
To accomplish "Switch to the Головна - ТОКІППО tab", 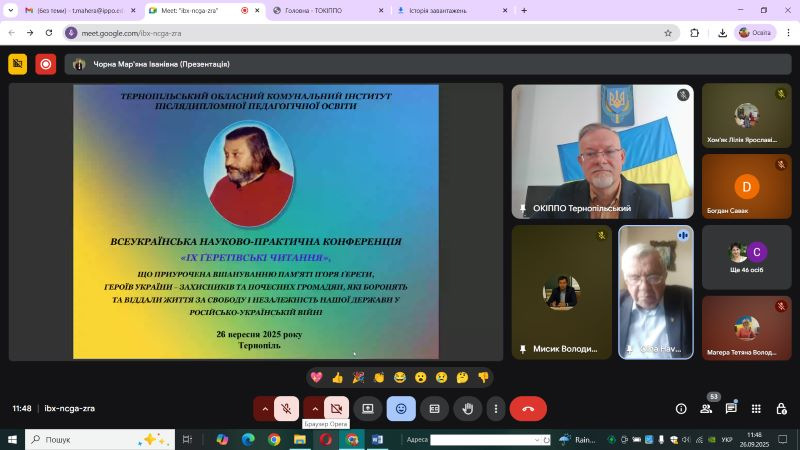I will pyautogui.click(x=325, y=10).
